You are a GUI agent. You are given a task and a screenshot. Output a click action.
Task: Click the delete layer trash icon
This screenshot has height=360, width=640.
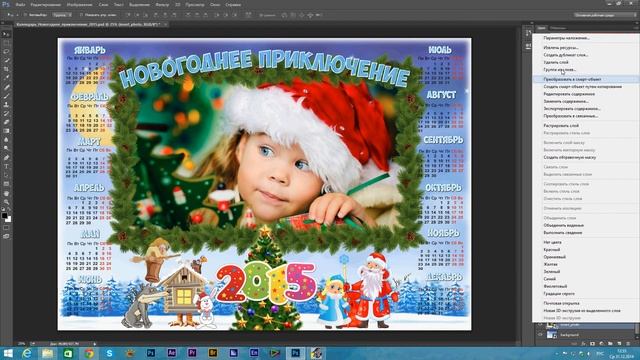(628, 344)
